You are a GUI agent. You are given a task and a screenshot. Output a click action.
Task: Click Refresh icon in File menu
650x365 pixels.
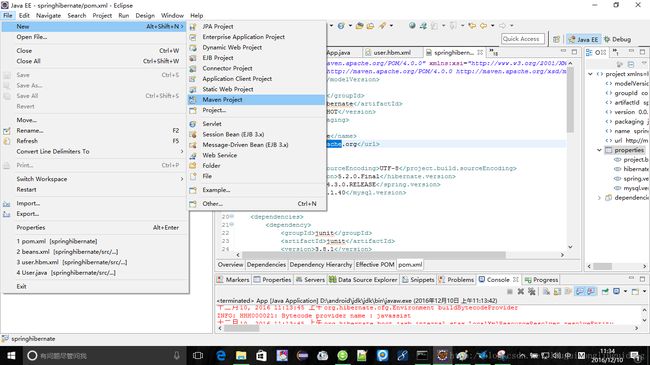pos(7,141)
